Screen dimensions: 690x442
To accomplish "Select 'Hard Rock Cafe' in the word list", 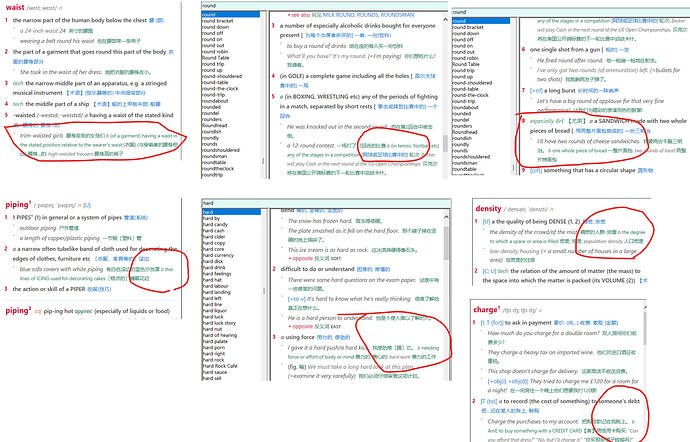I will 220,366.
